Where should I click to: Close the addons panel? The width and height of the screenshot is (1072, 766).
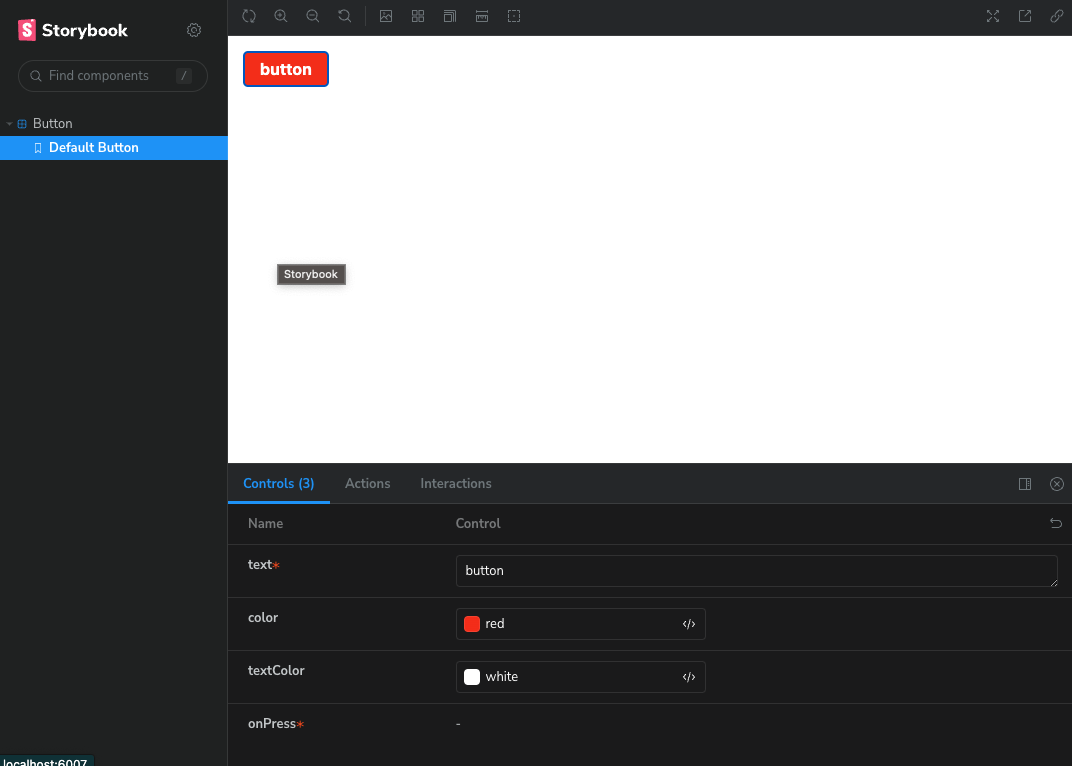pos(1057,484)
